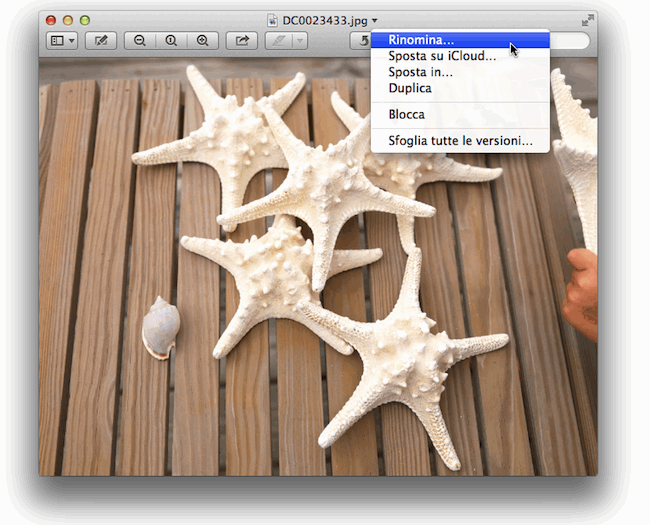This screenshot has height=525, width=650.
Task: Click the highlight marker pen icon
Action: (x=278, y=41)
